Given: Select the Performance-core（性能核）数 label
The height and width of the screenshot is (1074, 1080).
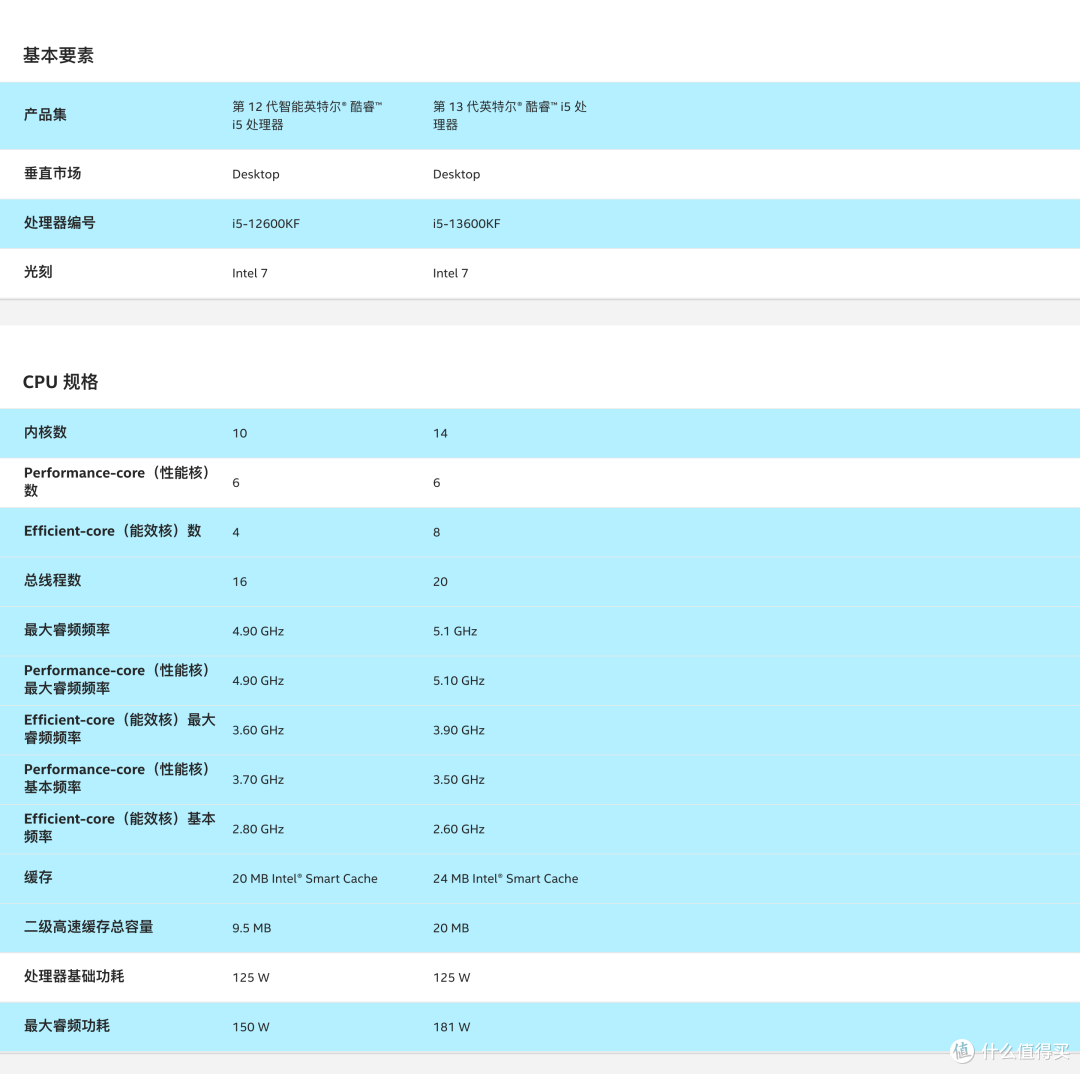Looking at the screenshot, I should click(116, 482).
